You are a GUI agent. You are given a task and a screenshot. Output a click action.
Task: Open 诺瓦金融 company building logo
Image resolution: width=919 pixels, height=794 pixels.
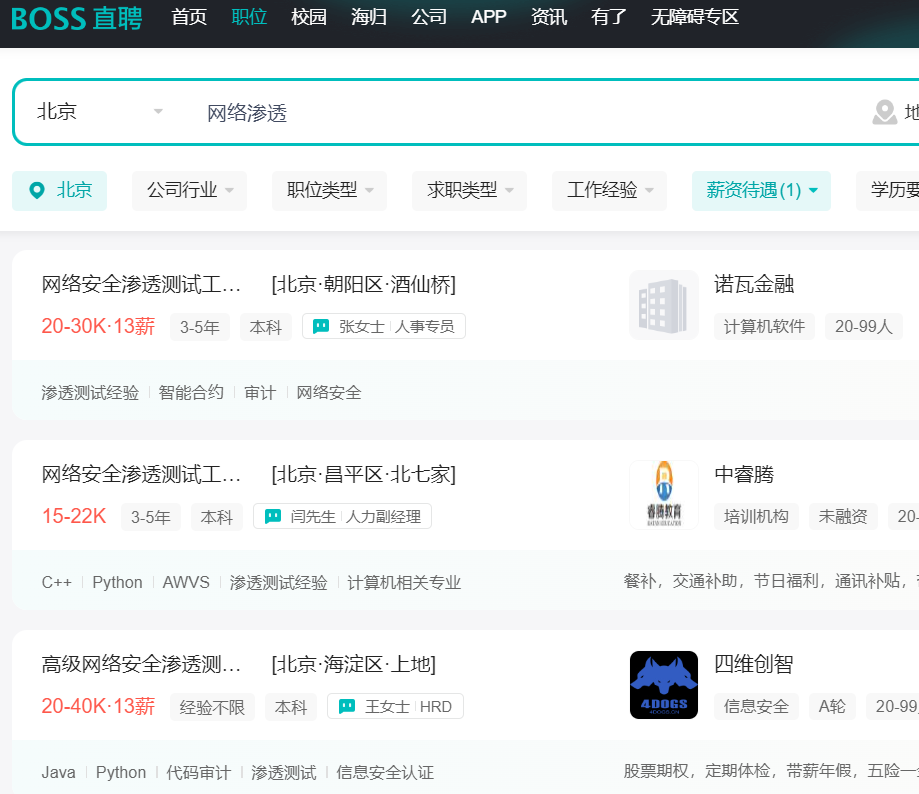(663, 305)
